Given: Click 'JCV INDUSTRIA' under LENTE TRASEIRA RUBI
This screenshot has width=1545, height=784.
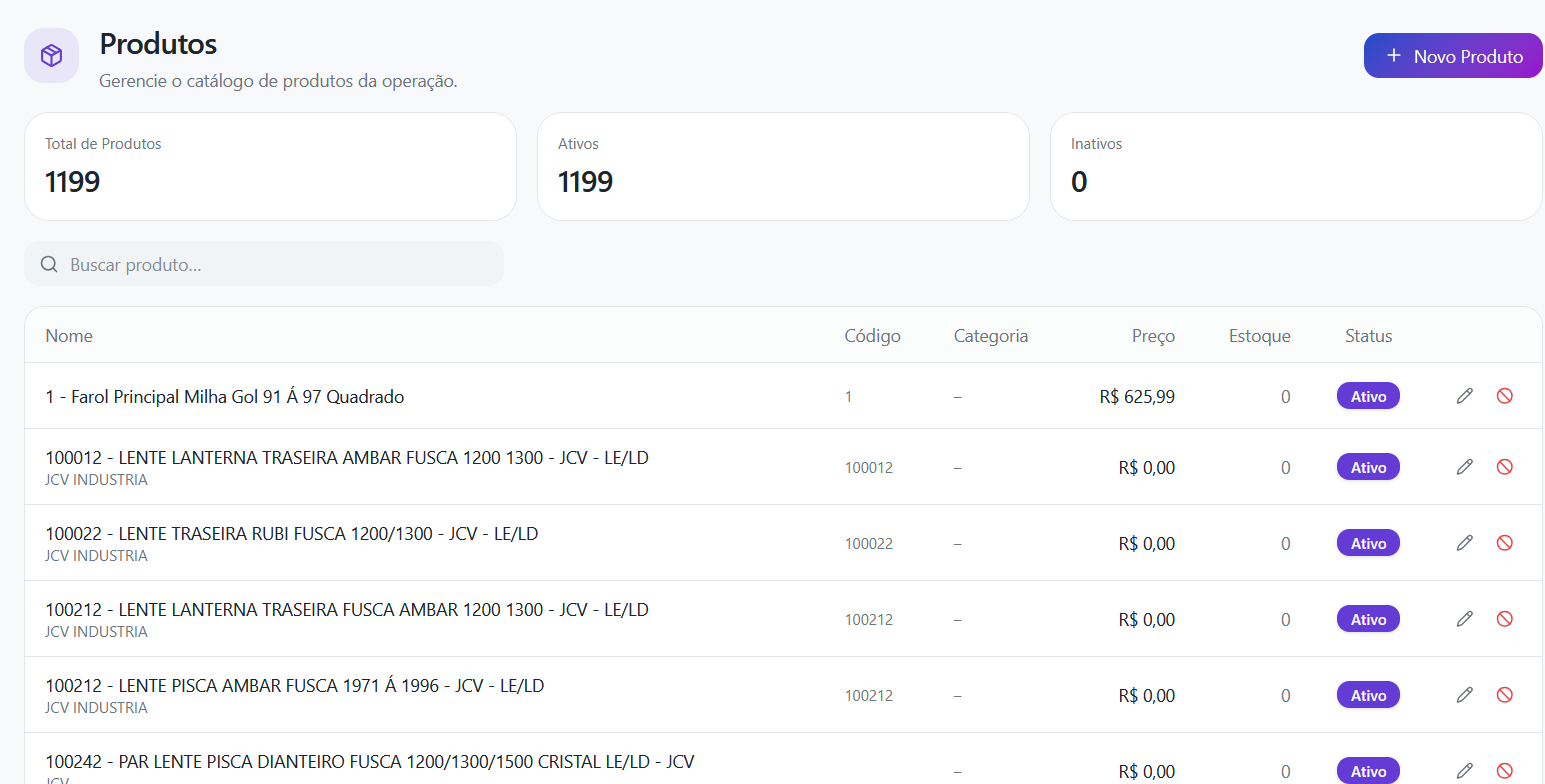Looking at the screenshot, I should pyautogui.click(x=96, y=556).
